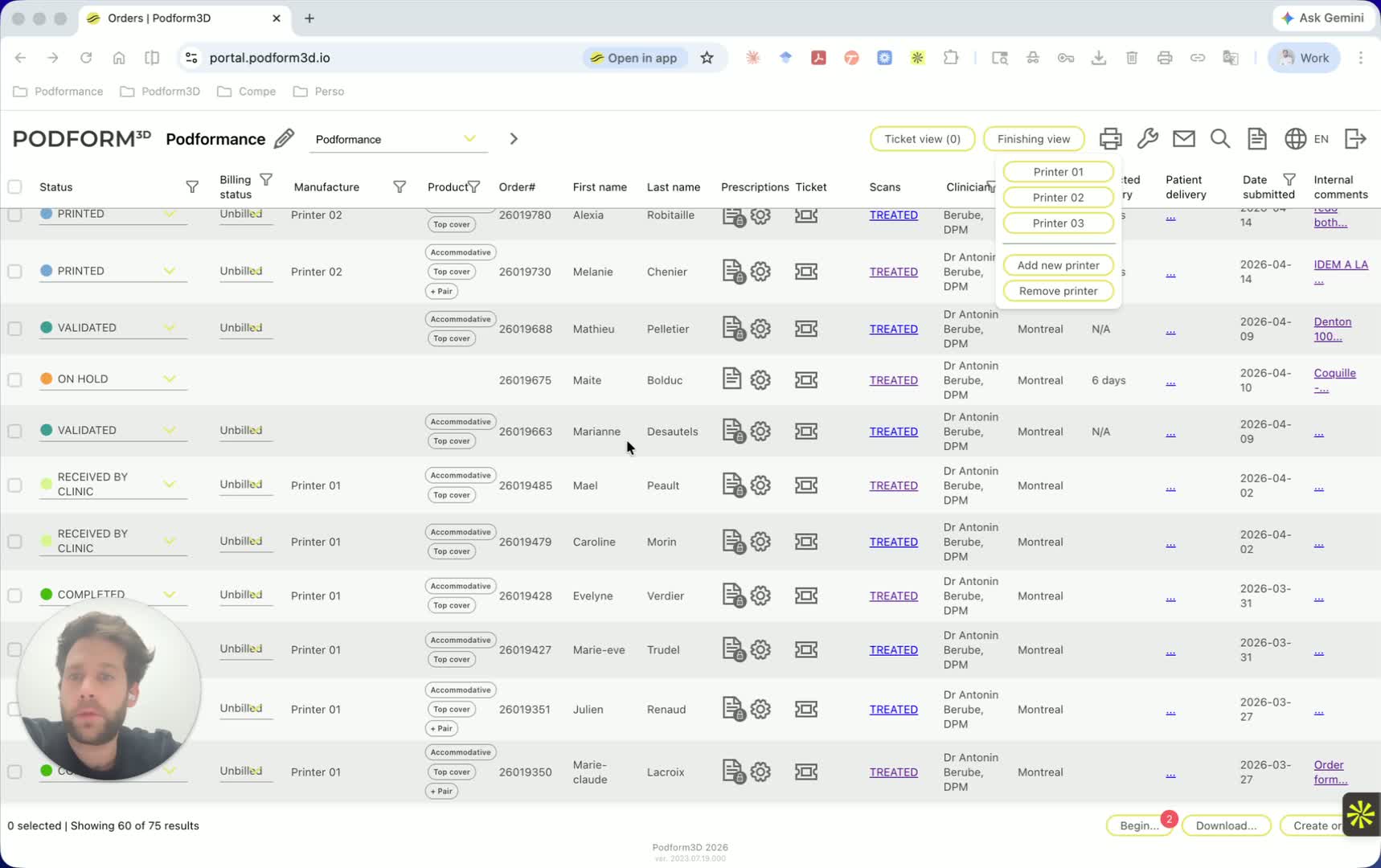The image size is (1381, 868).
Task: Open Denton 100... internal comment link
Action: (1332, 329)
